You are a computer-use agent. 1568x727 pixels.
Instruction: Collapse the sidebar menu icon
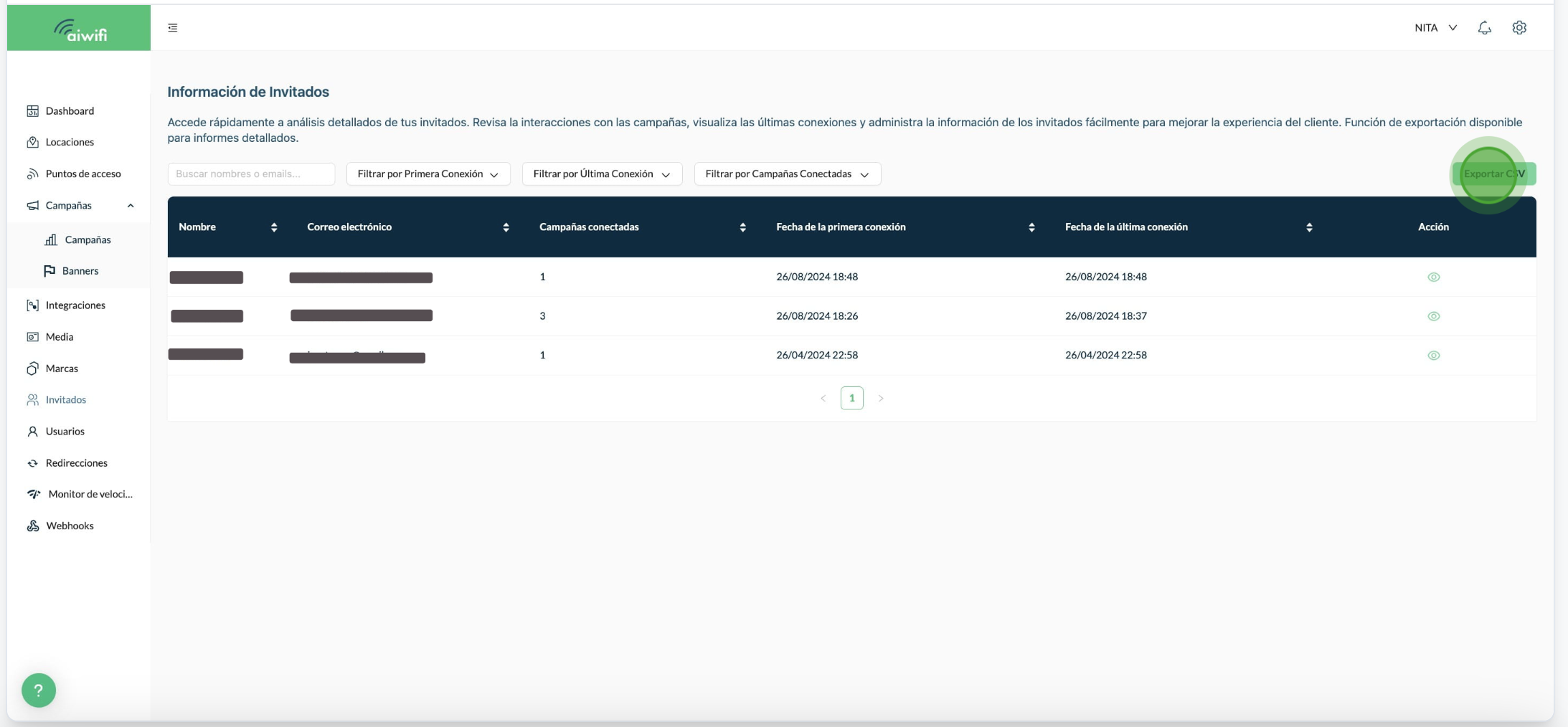173,27
